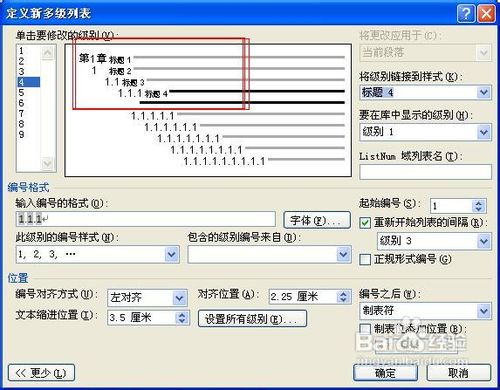Open the 字体 font button

(317, 220)
